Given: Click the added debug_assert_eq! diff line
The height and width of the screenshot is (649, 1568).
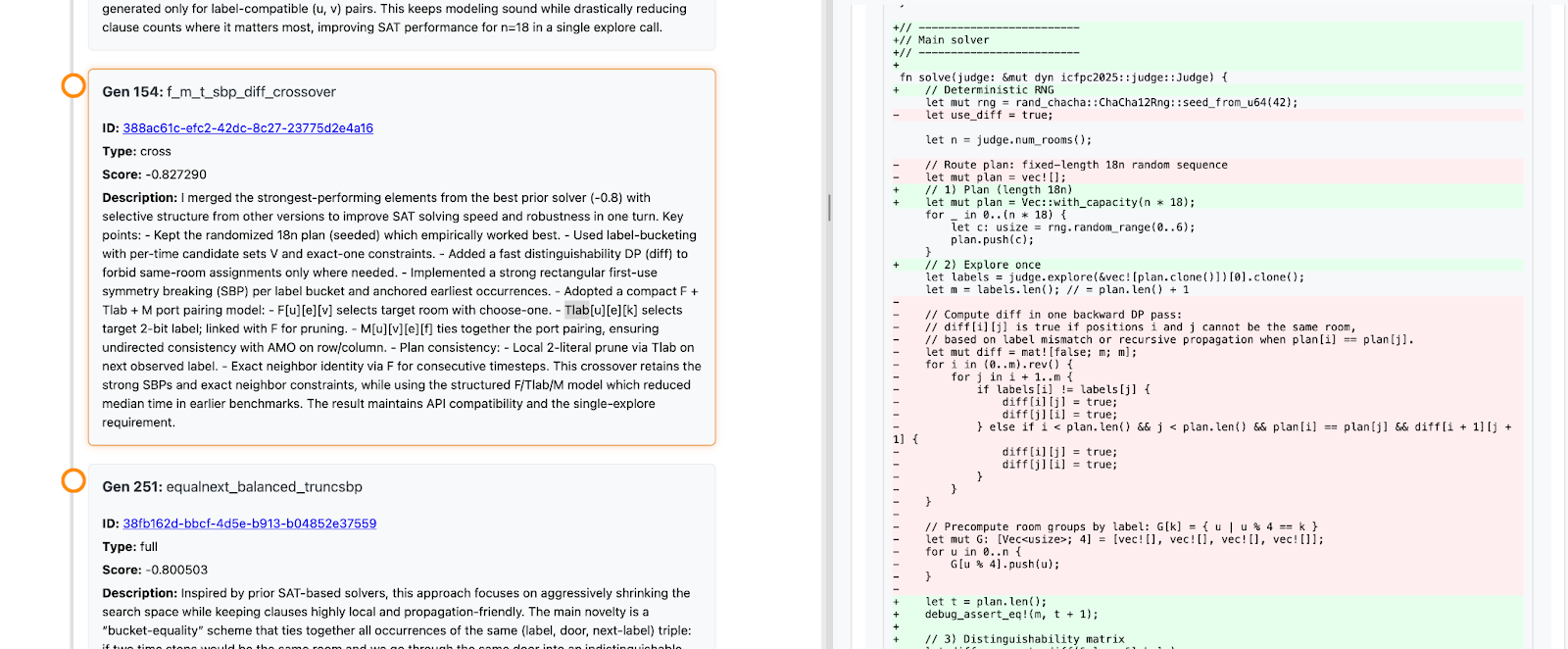Looking at the screenshot, I should (1010, 615).
